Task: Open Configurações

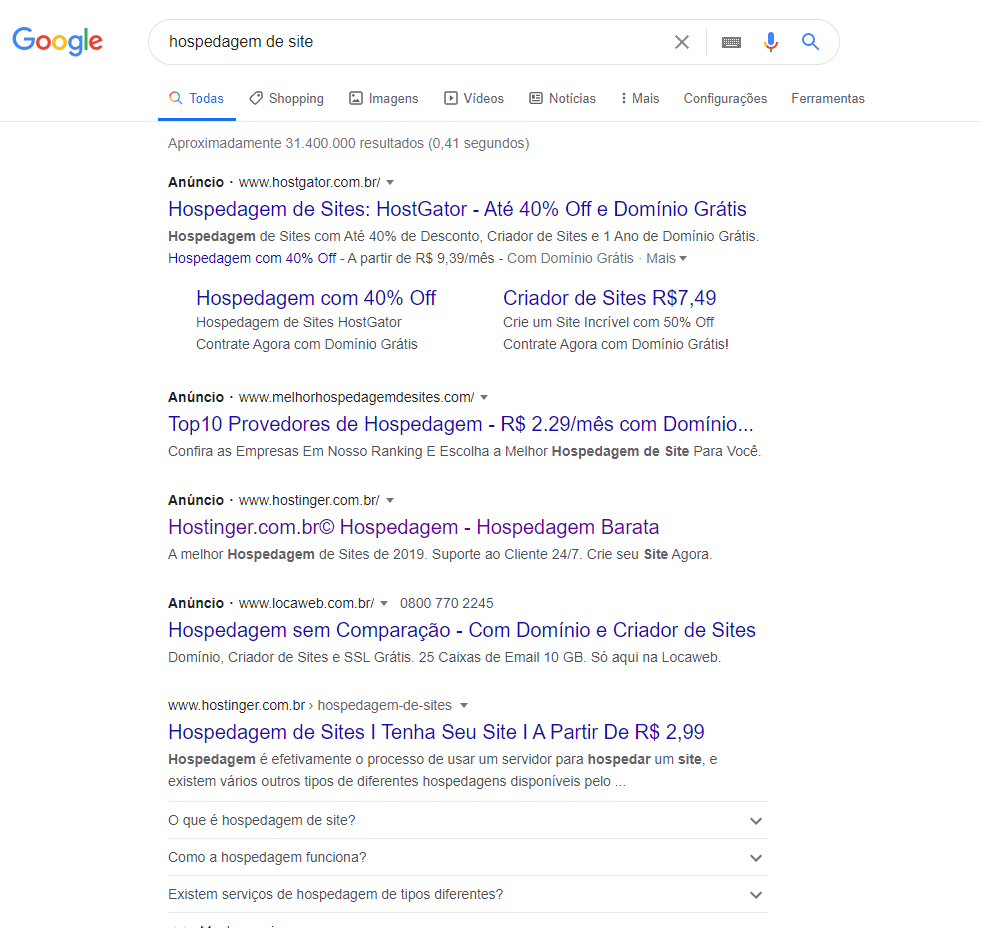Action: [725, 98]
